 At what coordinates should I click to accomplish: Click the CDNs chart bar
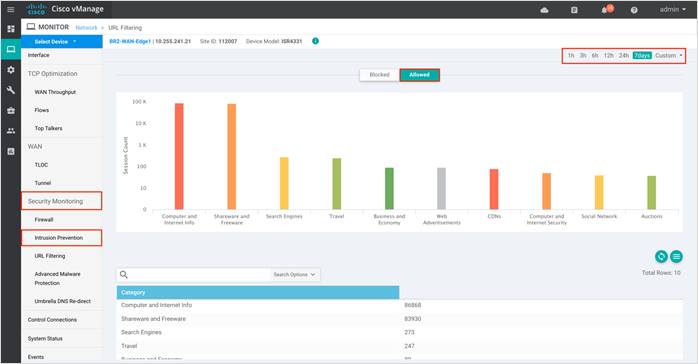(494, 189)
